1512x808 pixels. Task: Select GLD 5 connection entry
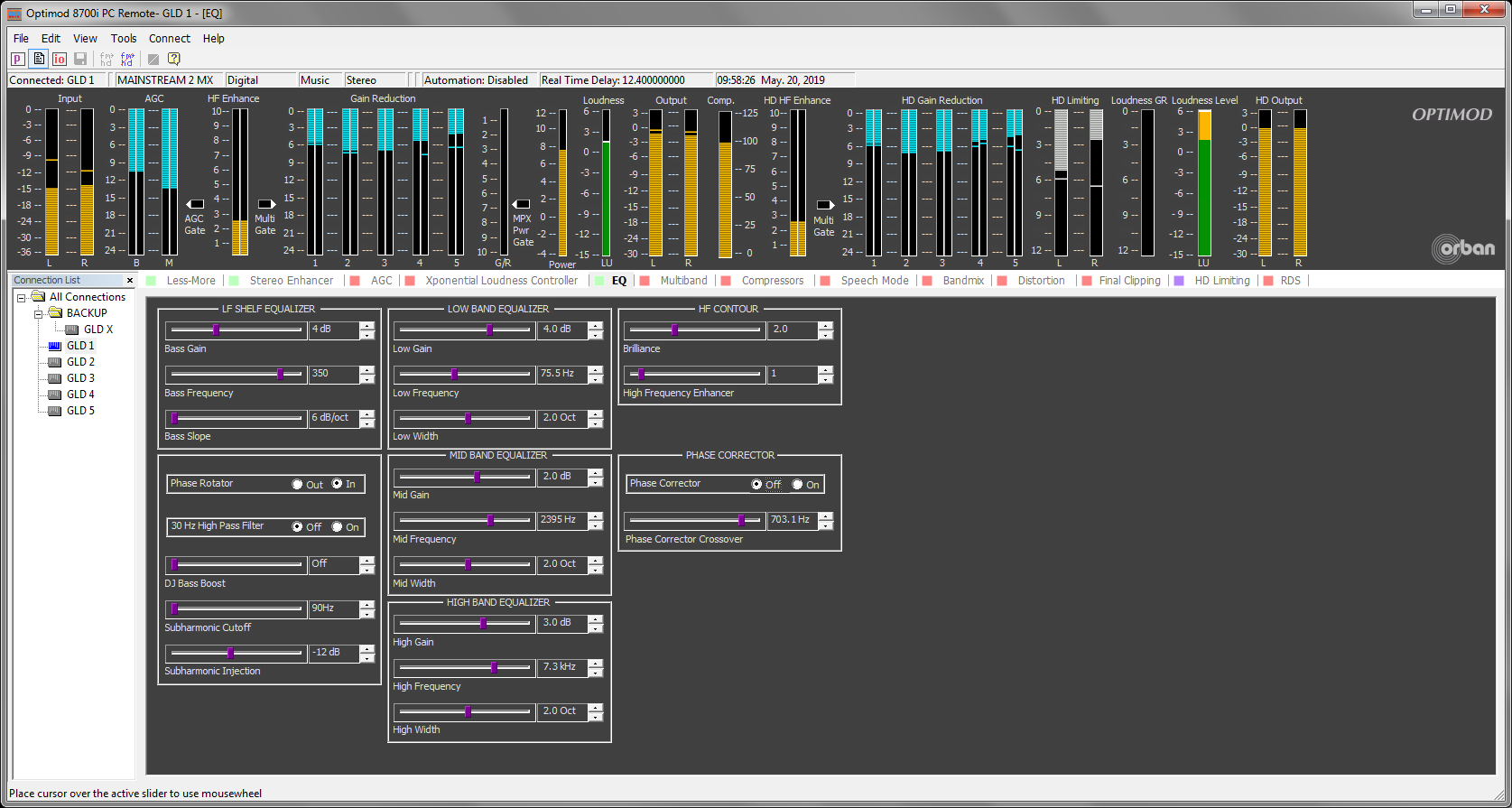(80, 411)
